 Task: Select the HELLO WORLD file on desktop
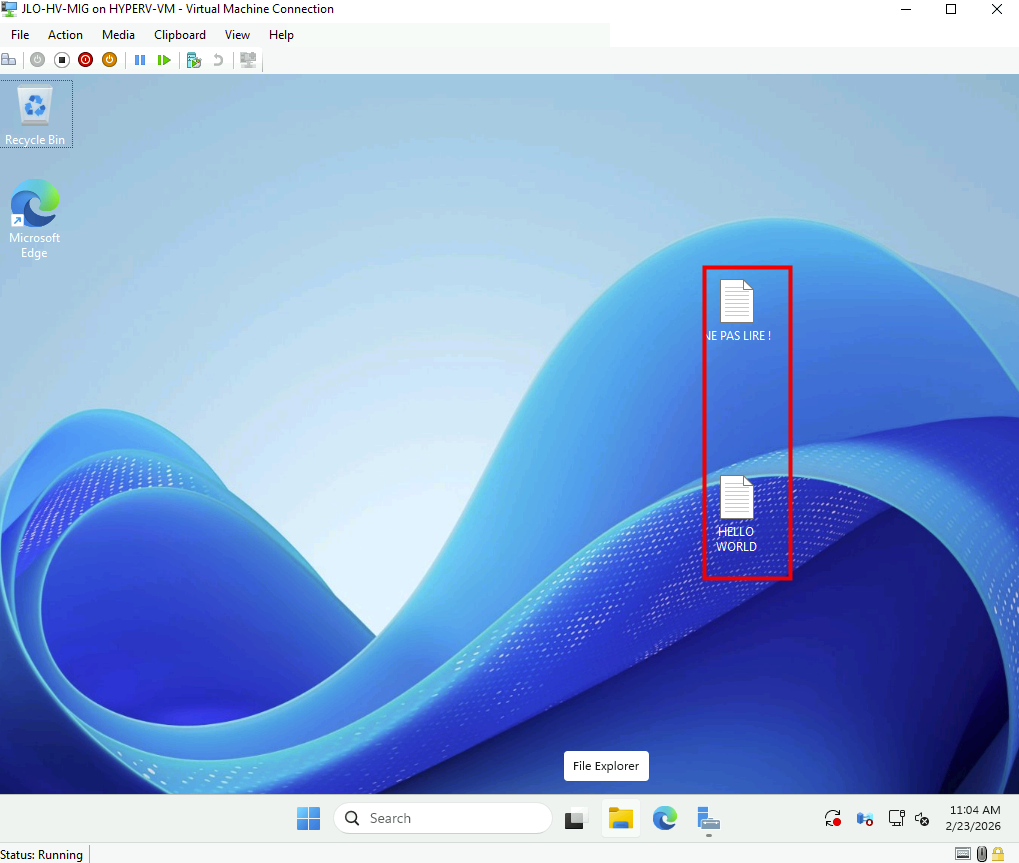(x=737, y=512)
